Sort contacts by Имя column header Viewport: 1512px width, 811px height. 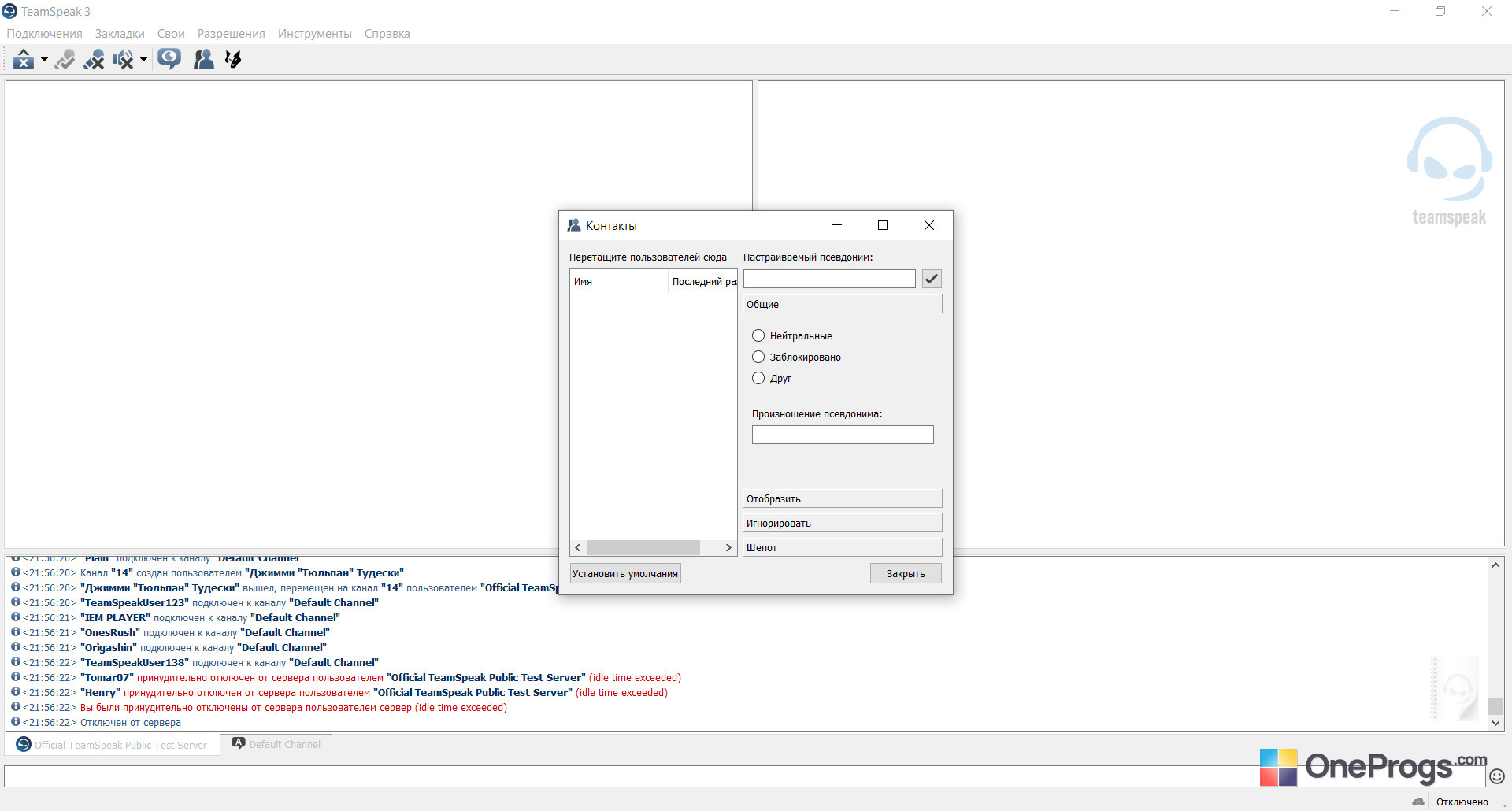point(619,281)
